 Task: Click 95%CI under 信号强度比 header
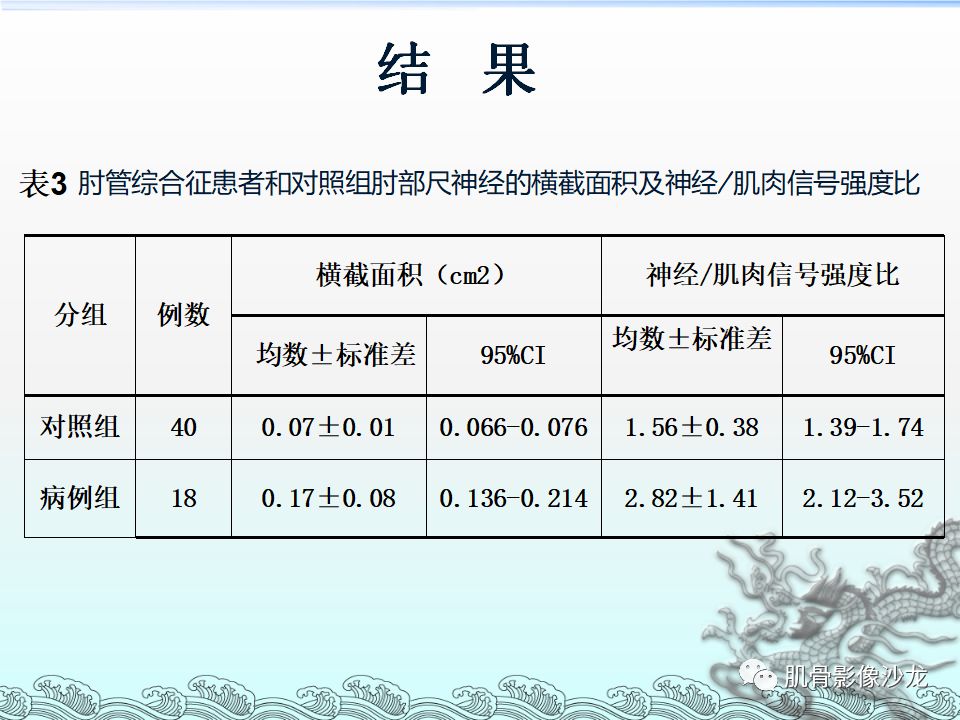pos(863,355)
